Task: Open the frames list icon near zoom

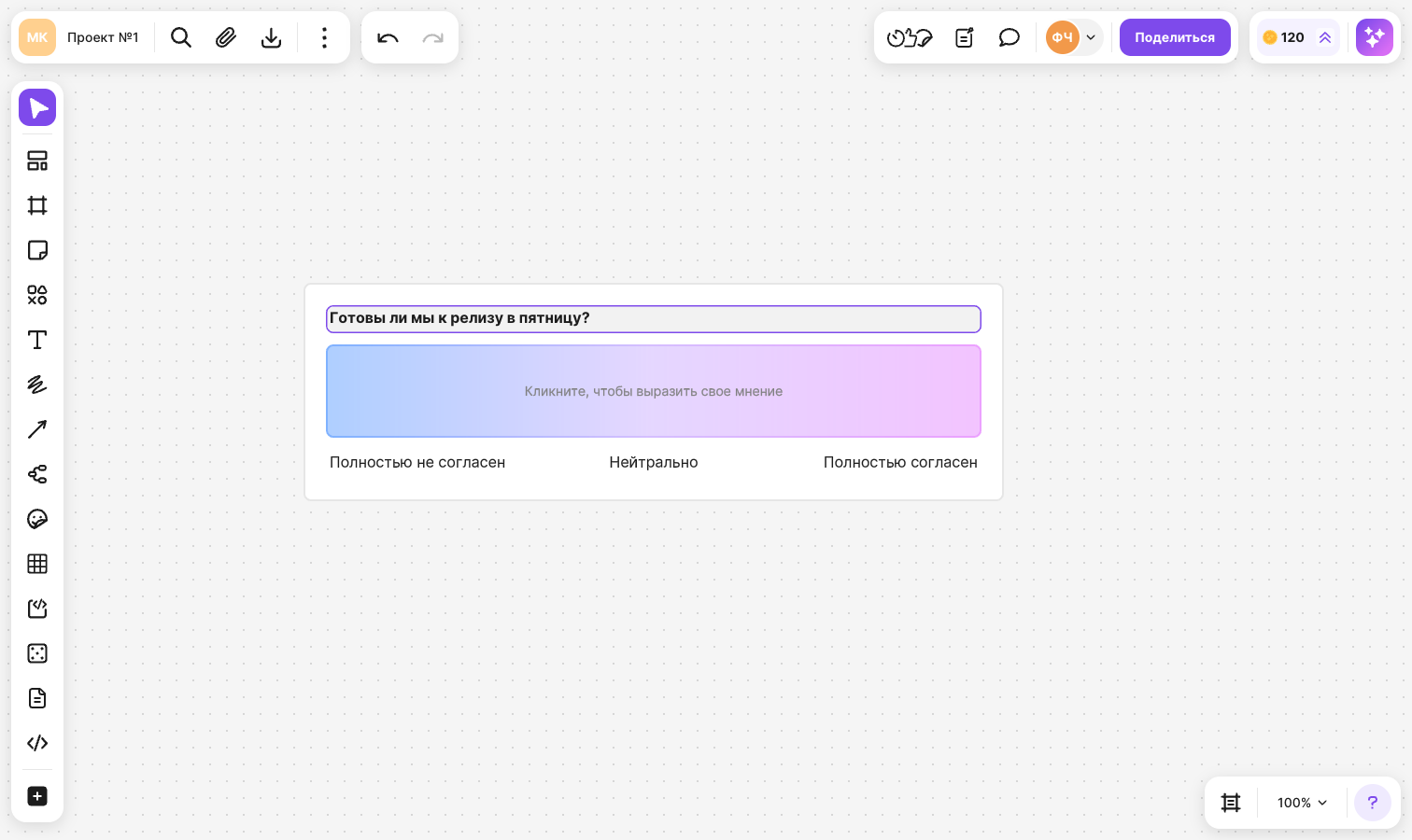Action: click(1231, 803)
